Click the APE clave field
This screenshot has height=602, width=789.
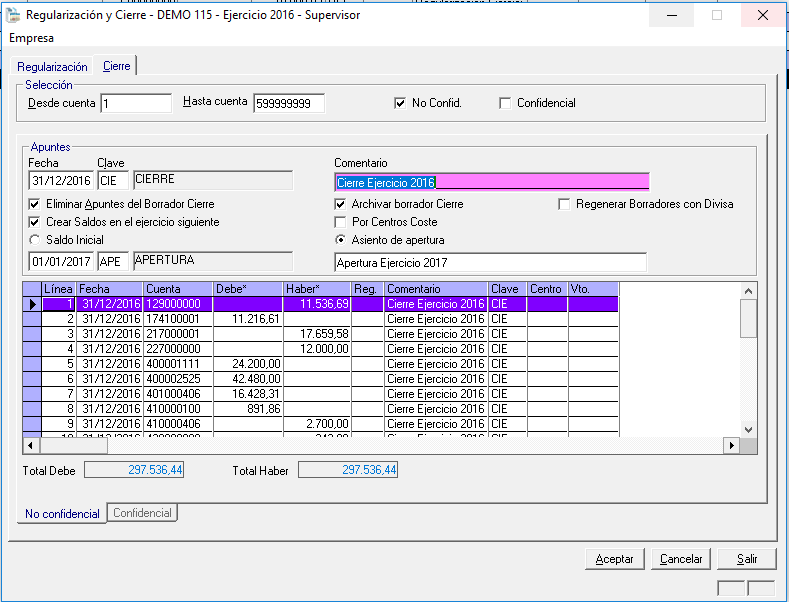tap(113, 261)
